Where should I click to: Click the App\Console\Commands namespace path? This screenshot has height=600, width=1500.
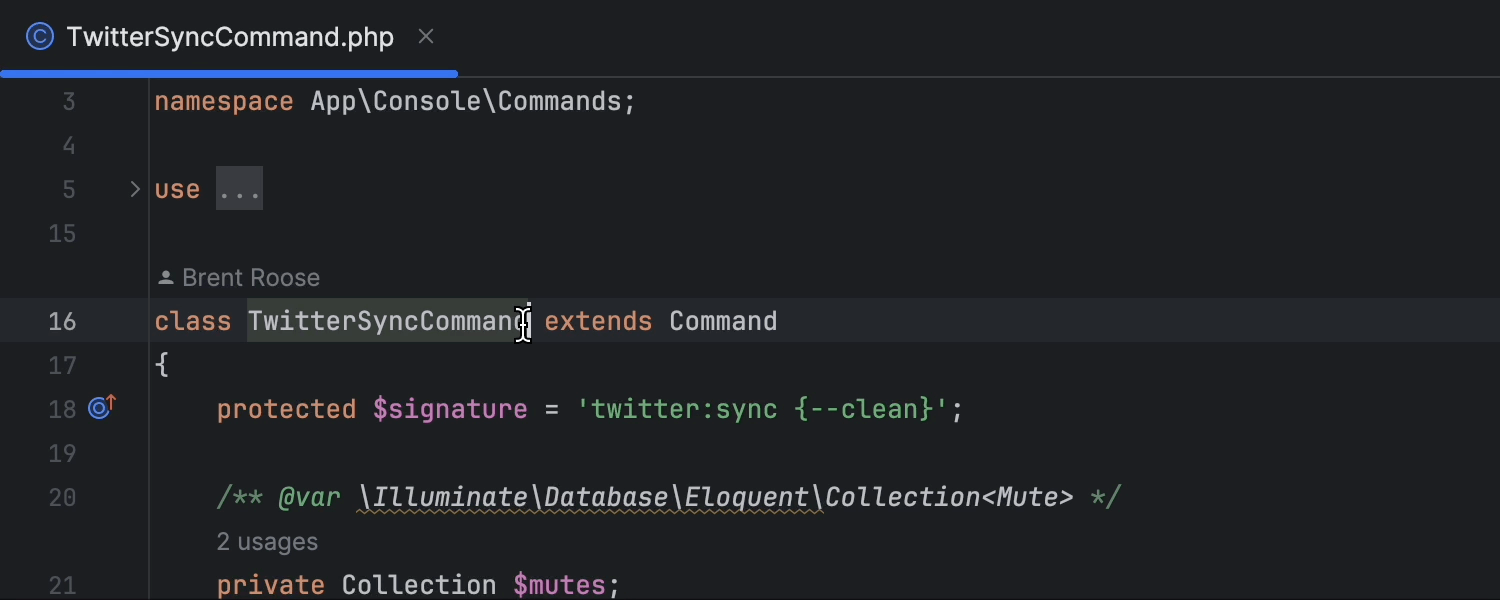(x=466, y=102)
